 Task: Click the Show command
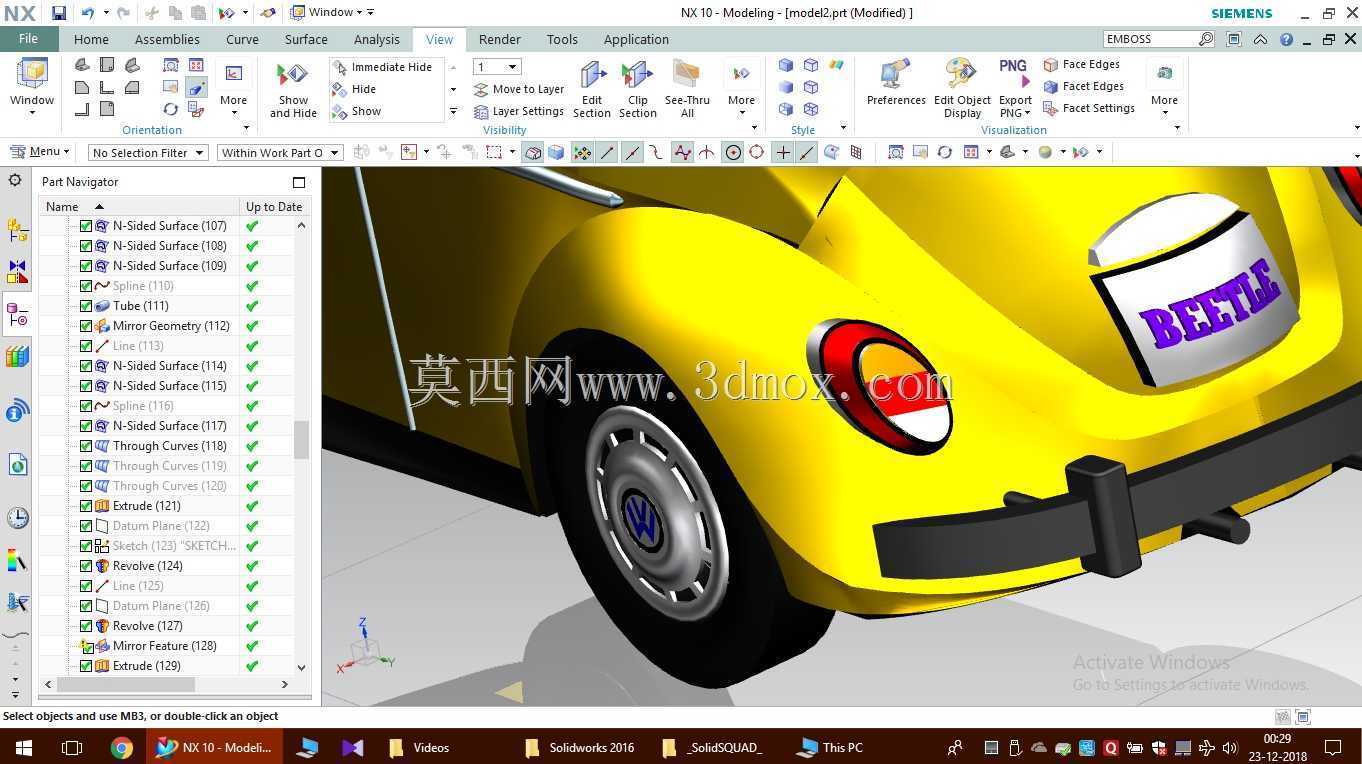(x=357, y=111)
